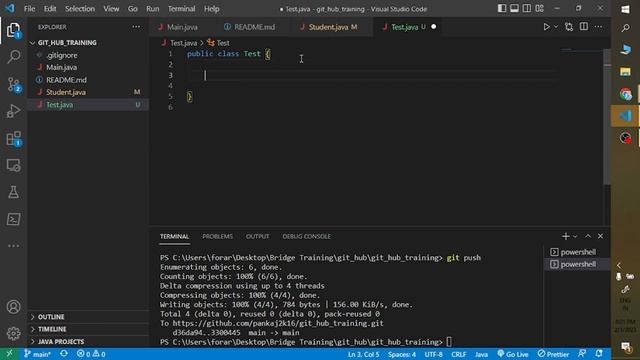The image size is (640, 360).
Task: Open the Manage gear settings
Action: point(13,333)
